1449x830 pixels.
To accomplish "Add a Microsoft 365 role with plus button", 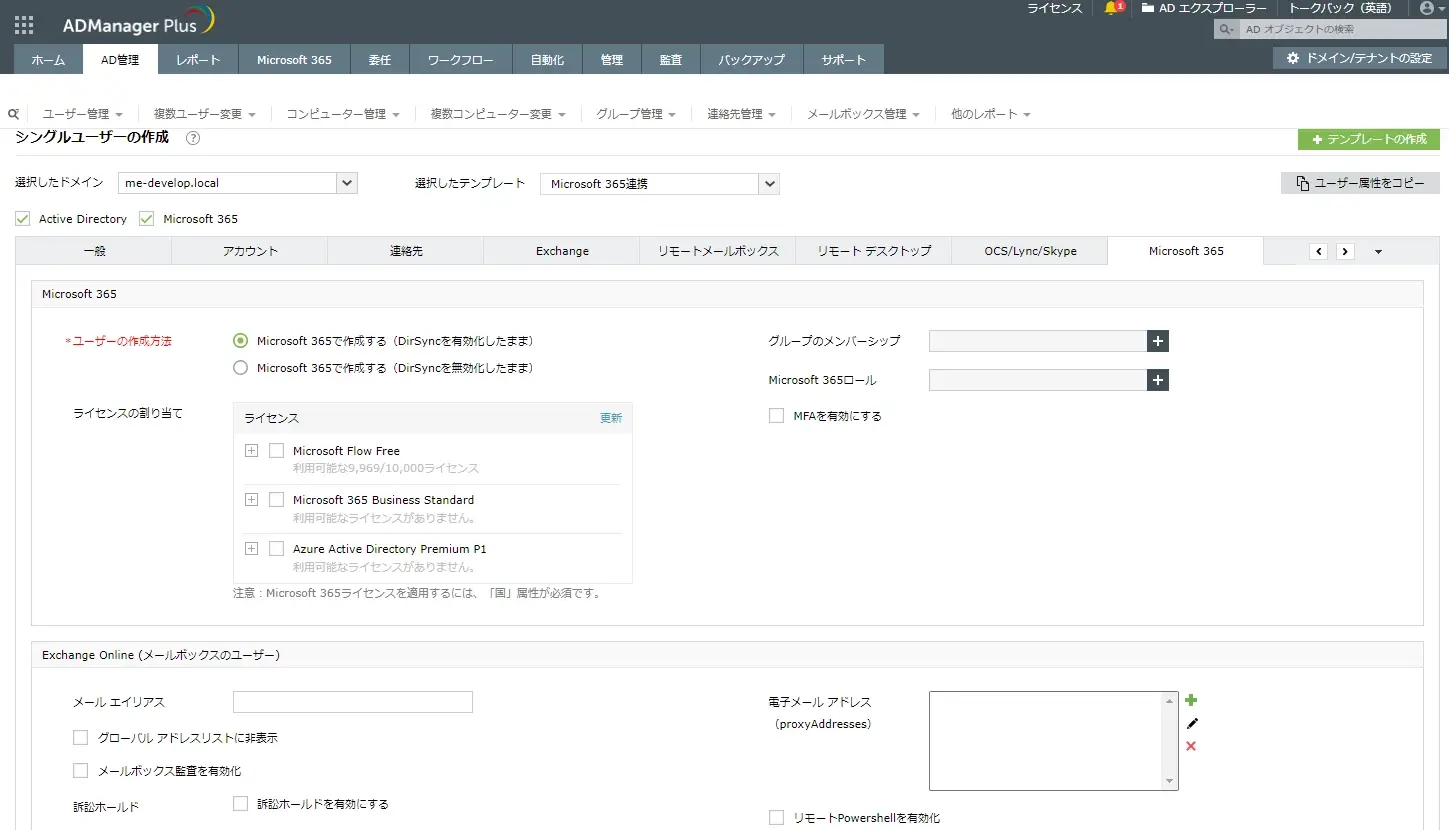I will point(1158,380).
